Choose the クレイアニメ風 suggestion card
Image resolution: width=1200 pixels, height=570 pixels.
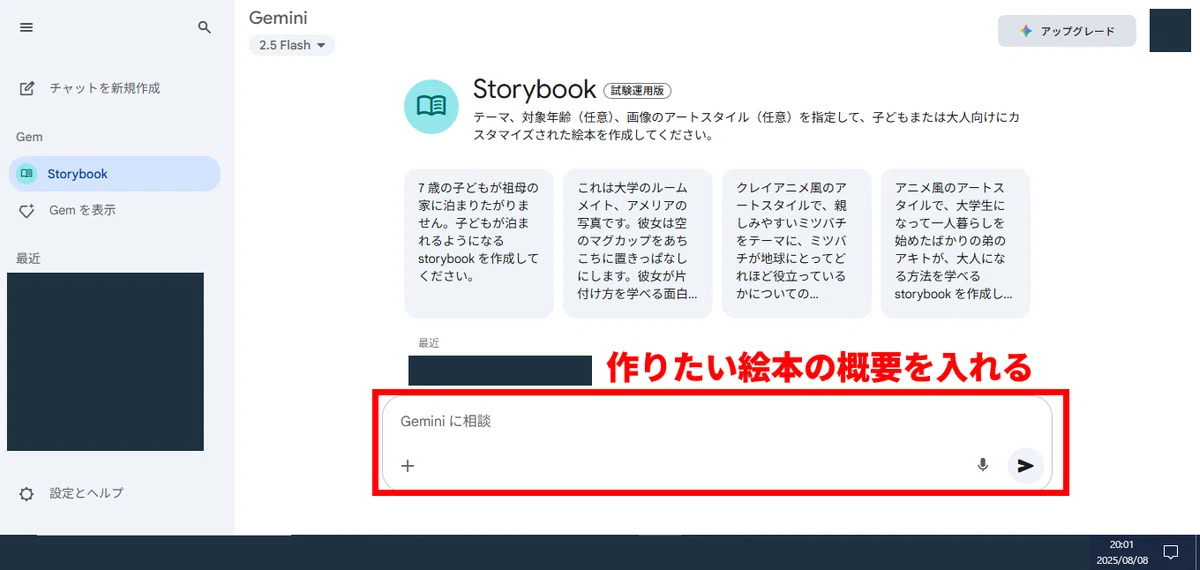pos(797,243)
